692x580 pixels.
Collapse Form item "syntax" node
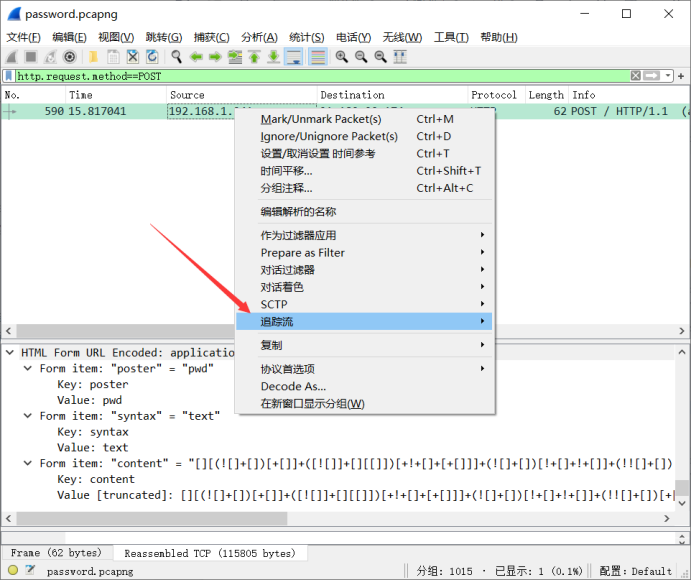click(28, 416)
